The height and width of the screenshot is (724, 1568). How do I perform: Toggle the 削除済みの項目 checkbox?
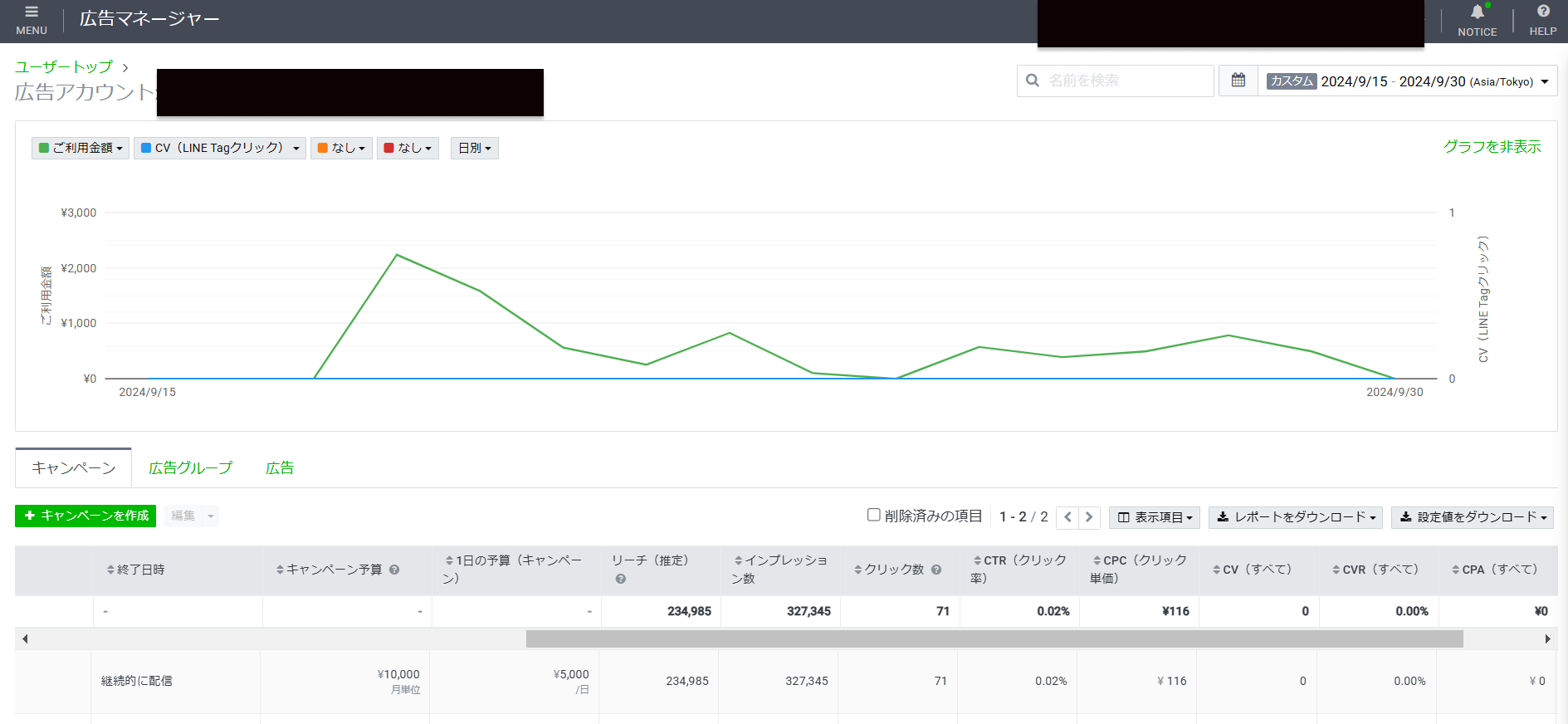(873, 516)
